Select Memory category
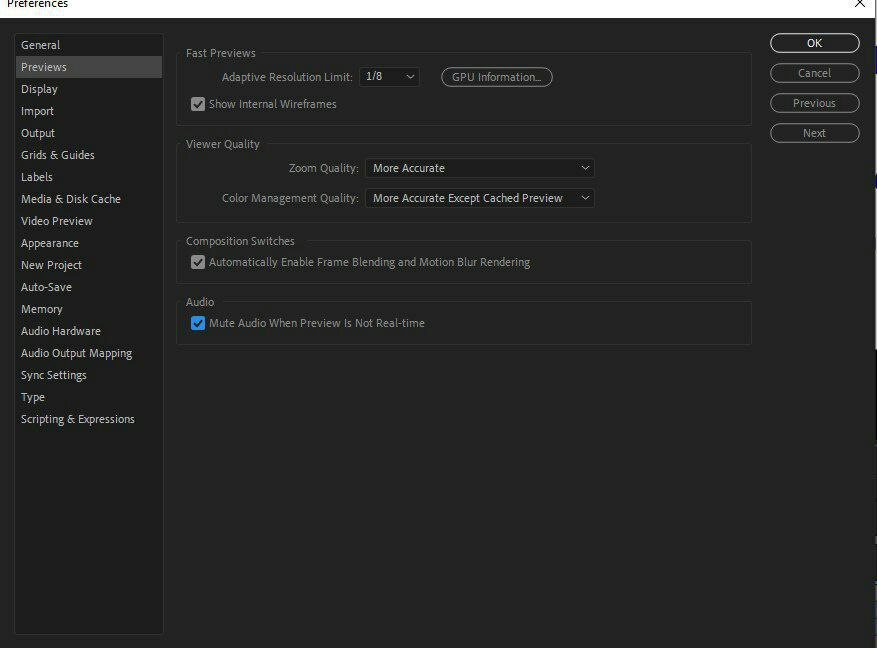This screenshot has width=877, height=648. (x=89, y=309)
